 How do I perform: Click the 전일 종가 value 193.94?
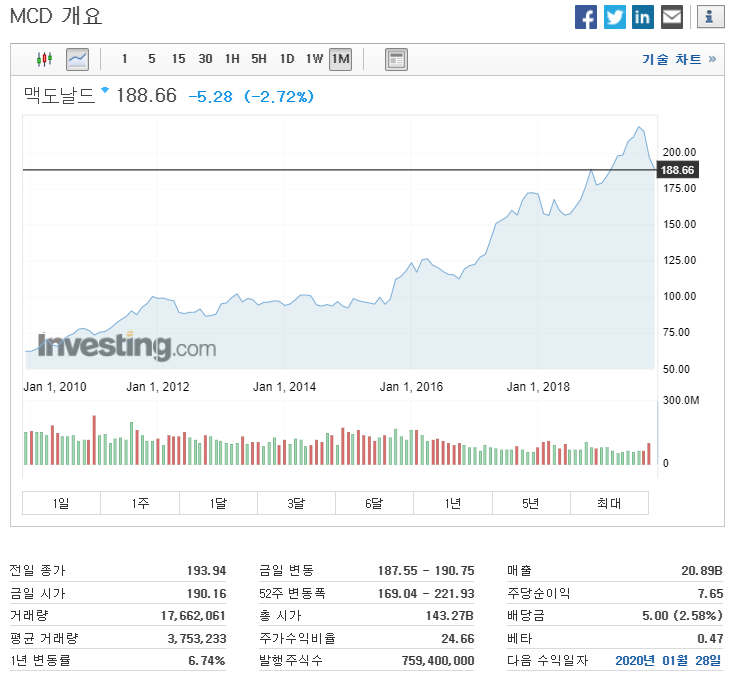coord(206,570)
